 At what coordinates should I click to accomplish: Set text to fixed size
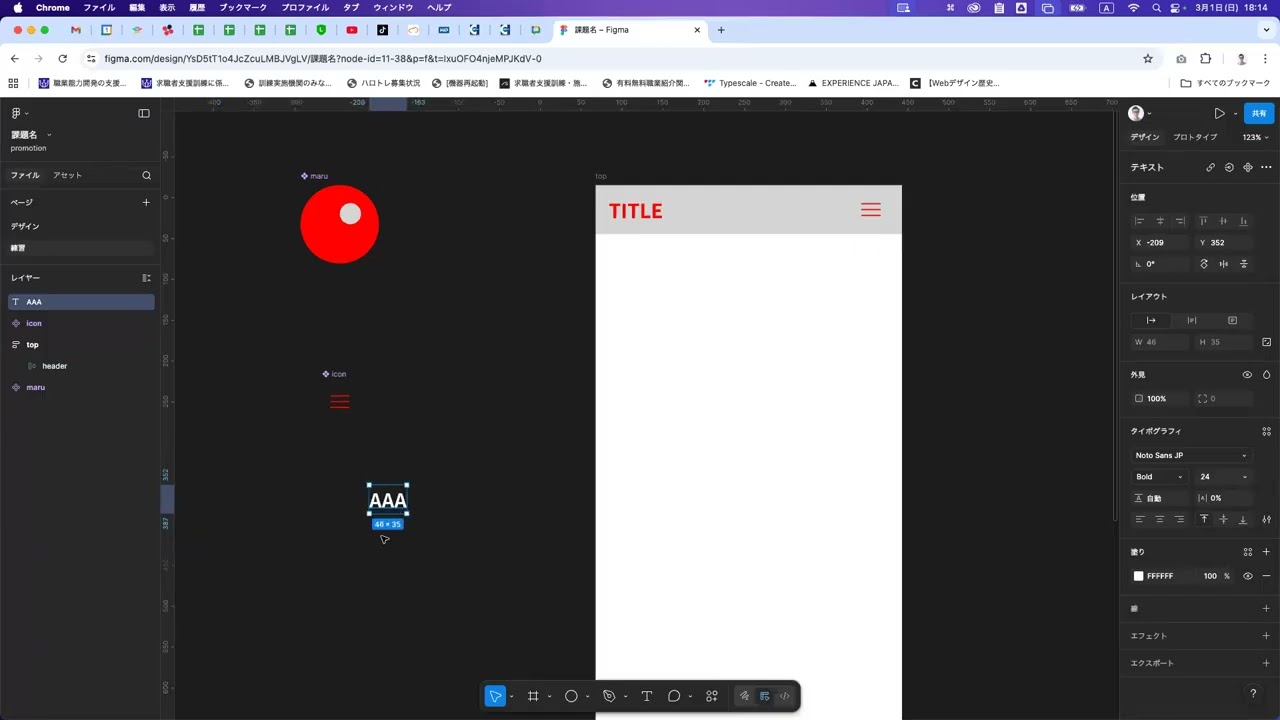1232,320
